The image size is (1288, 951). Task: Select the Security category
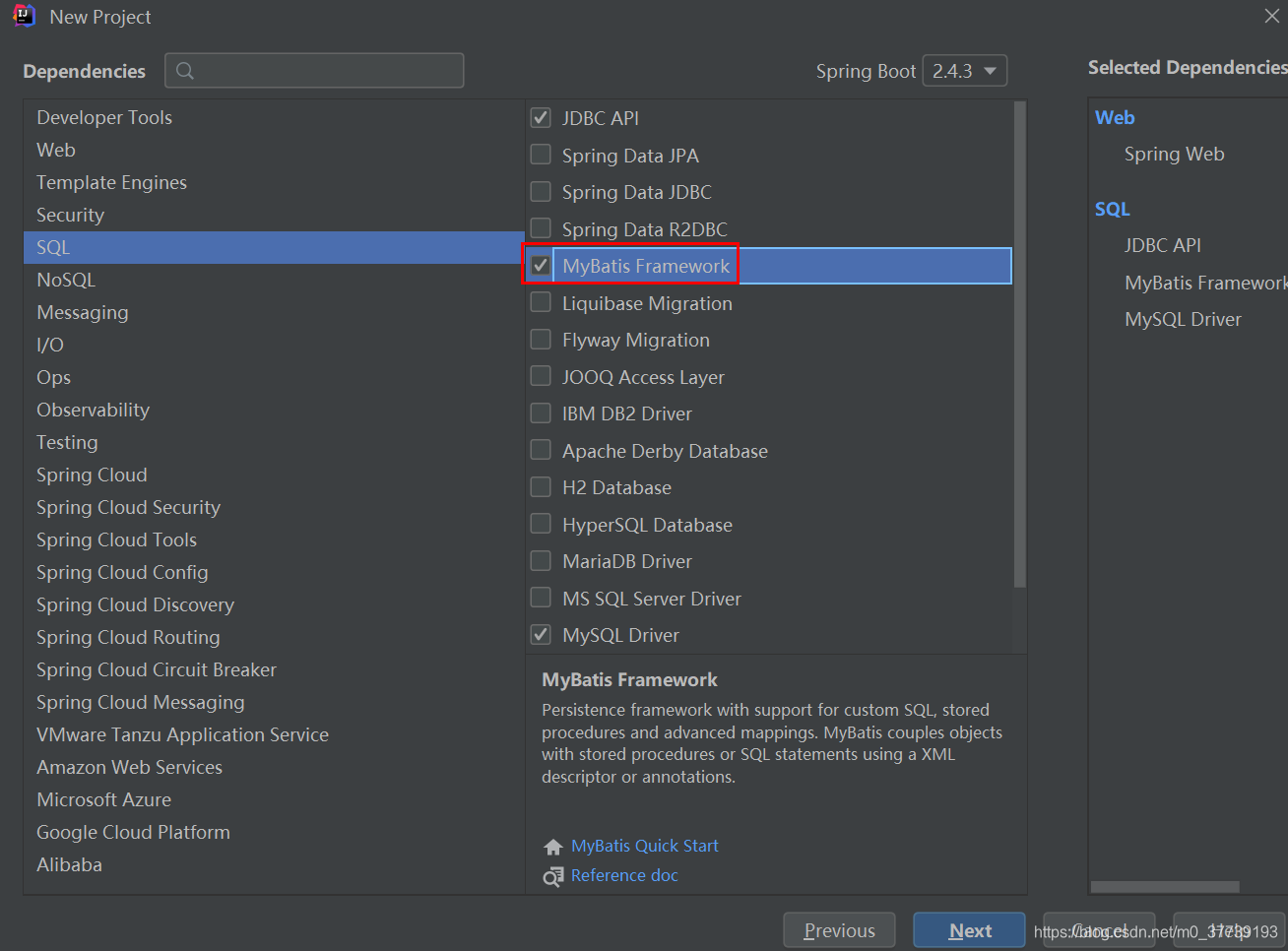point(274,215)
